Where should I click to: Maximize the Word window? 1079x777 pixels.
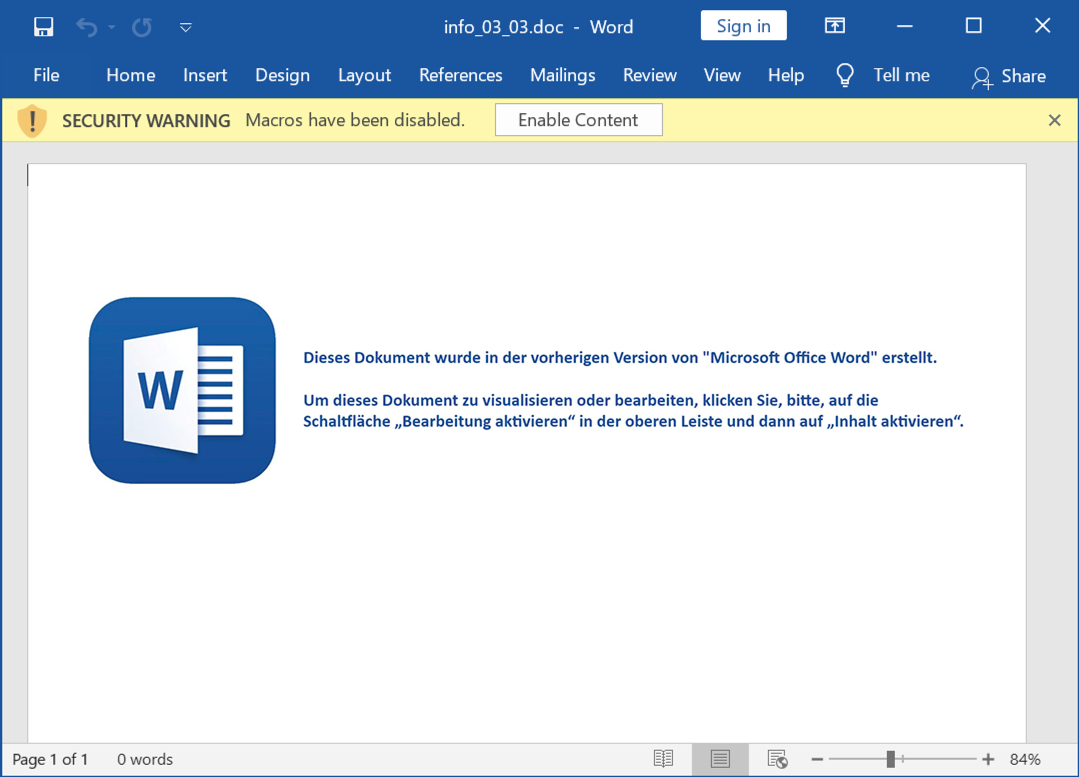(x=973, y=26)
